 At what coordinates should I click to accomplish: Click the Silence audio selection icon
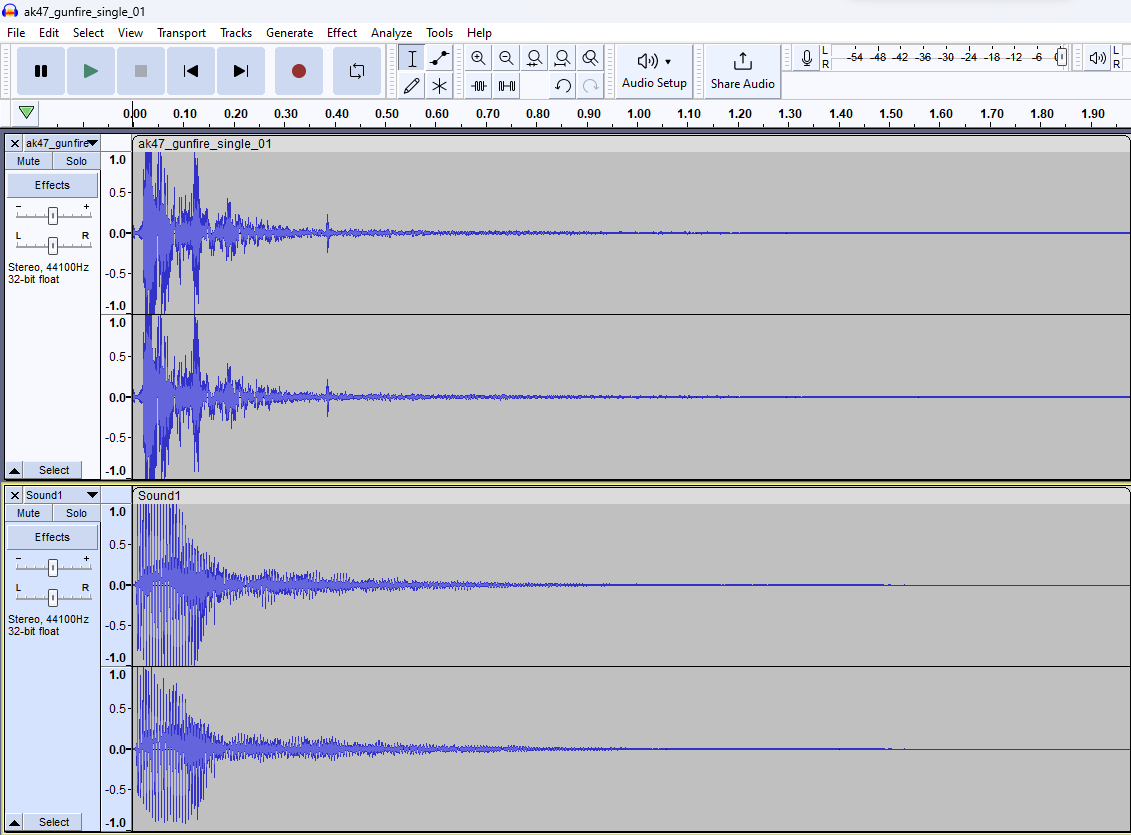(507, 86)
